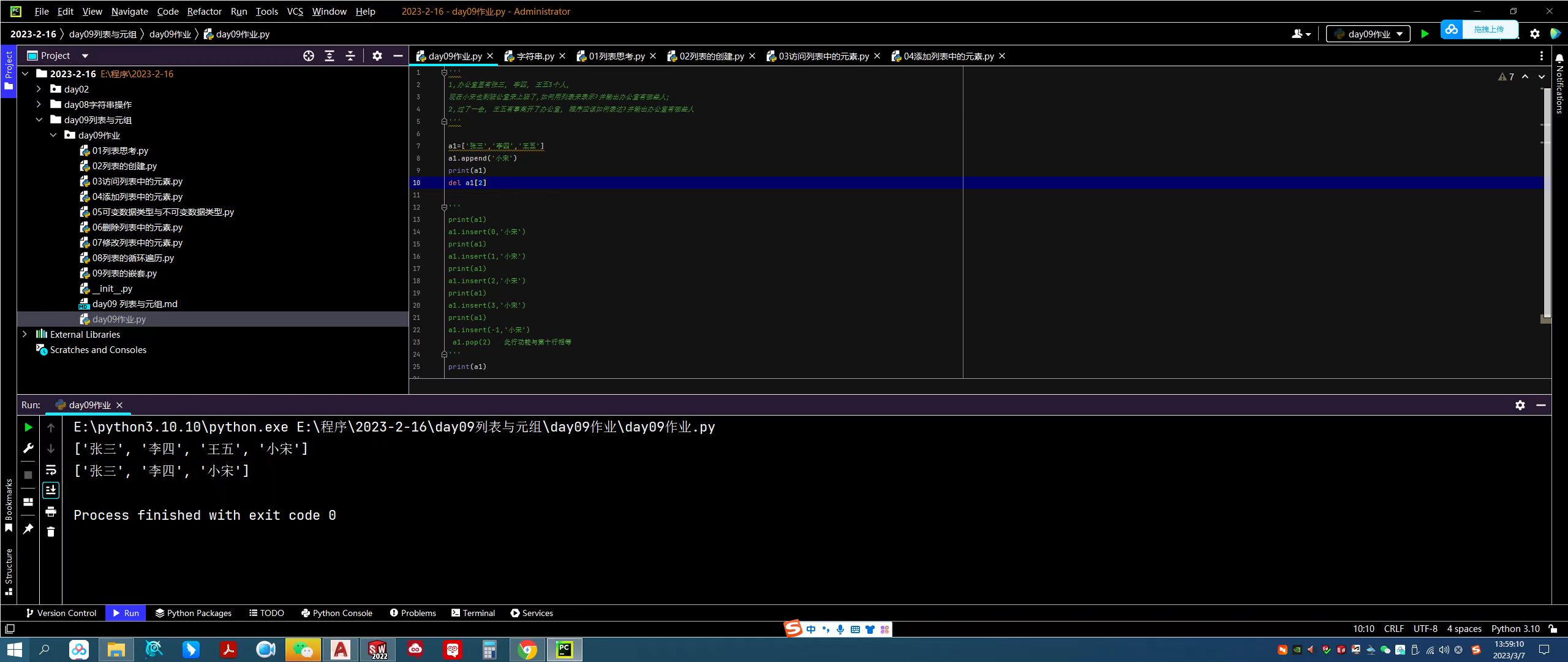
Task: Click green Run button in top toolbar
Action: click(x=1425, y=34)
